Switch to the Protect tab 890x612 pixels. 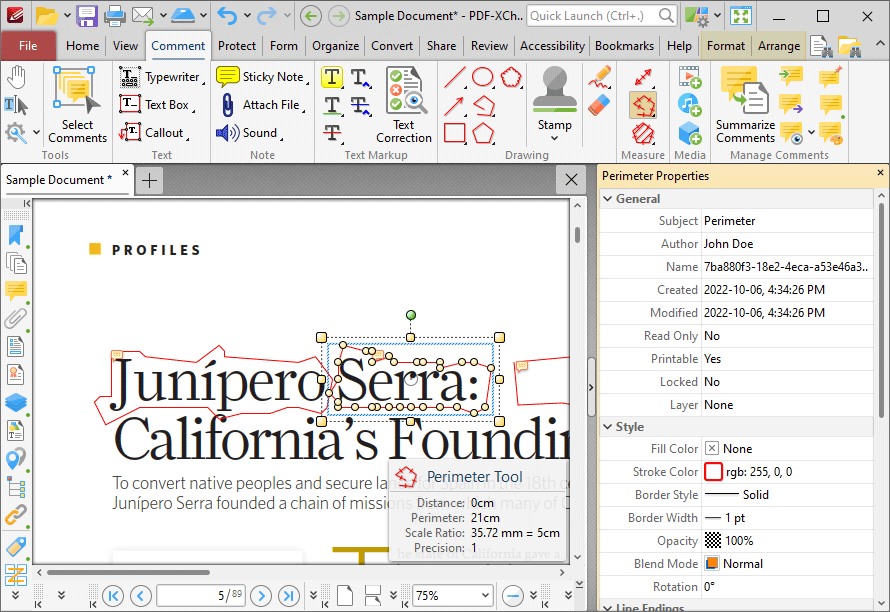click(x=237, y=46)
